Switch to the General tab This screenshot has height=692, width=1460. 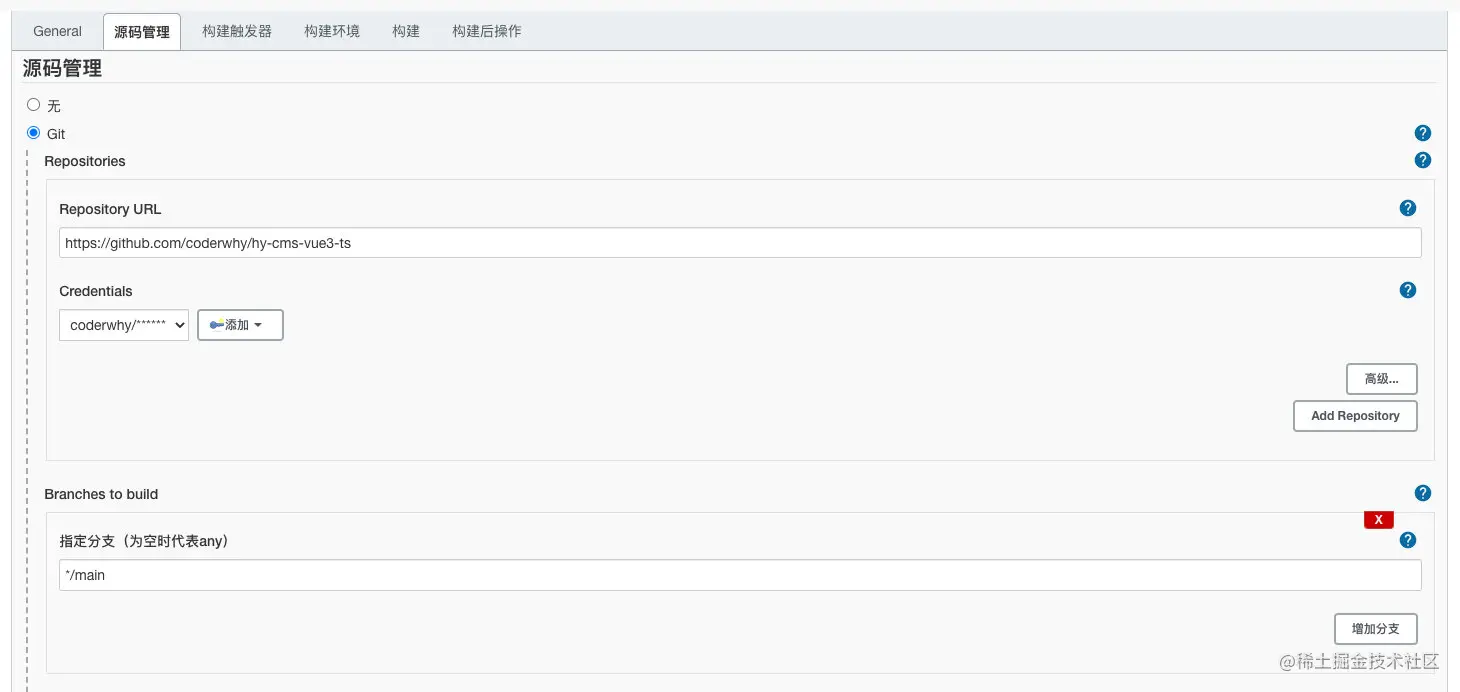pyautogui.click(x=57, y=31)
